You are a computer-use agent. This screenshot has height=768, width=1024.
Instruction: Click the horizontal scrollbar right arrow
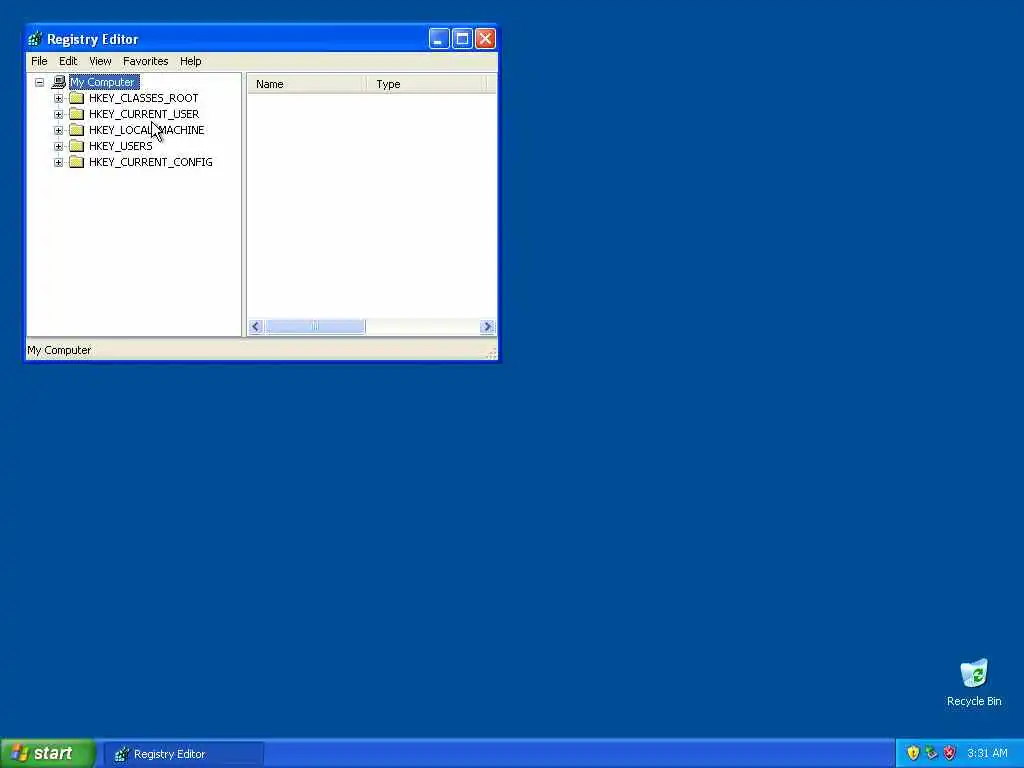pos(487,327)
